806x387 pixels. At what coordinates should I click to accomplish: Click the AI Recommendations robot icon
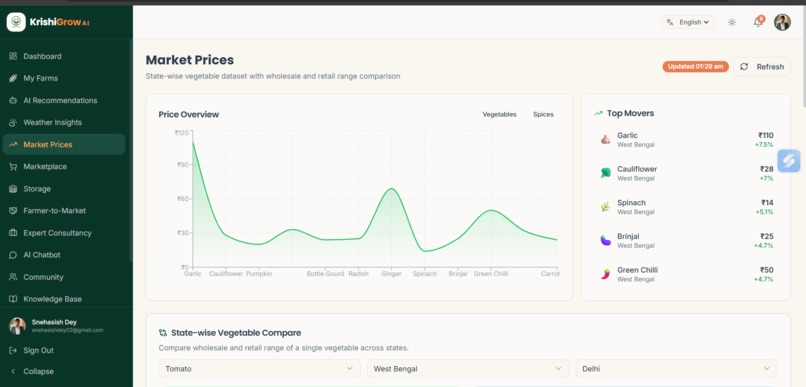13,100
